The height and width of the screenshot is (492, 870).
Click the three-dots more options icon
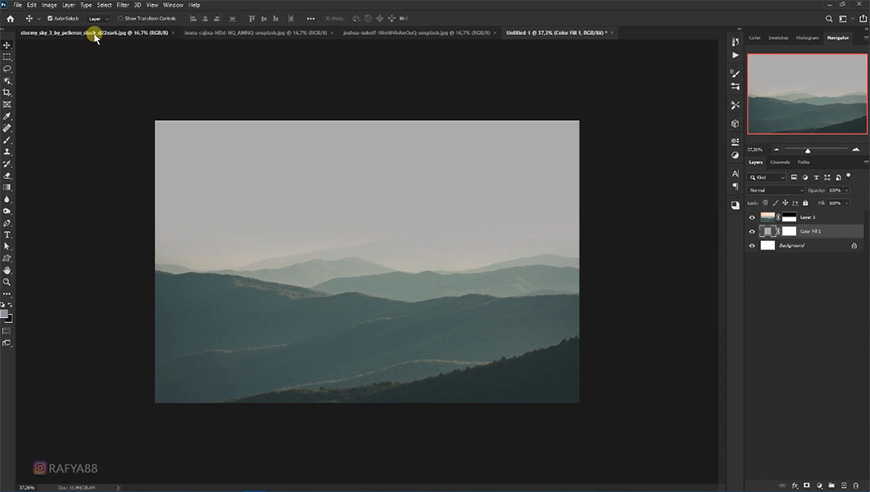click(311, 18)
